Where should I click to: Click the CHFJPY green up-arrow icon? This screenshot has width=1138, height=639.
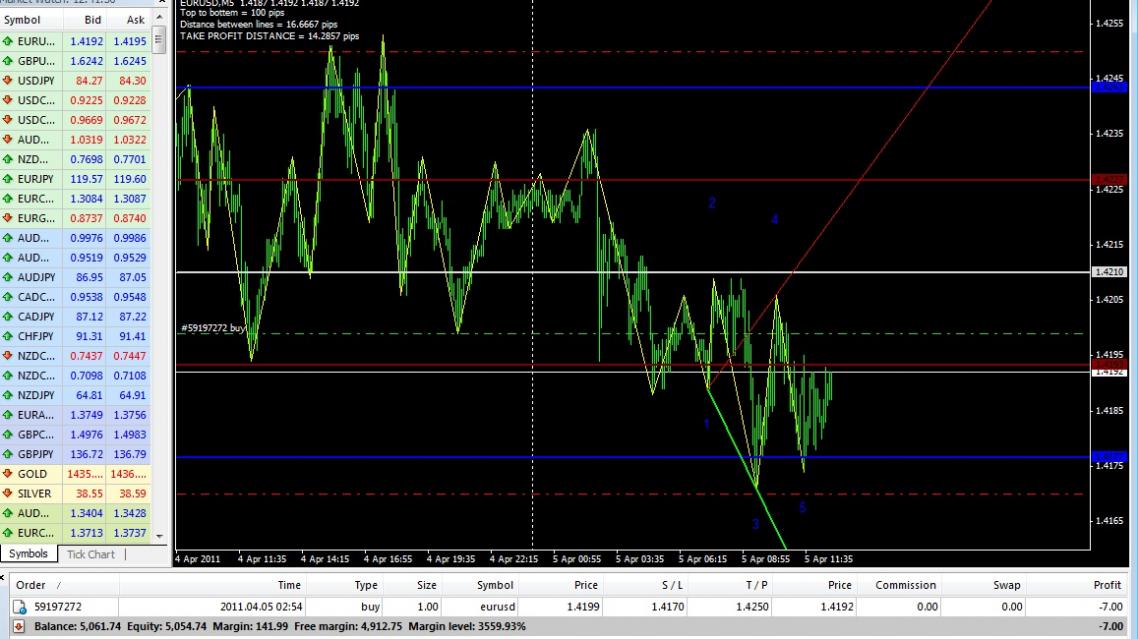click(x=8, y=337)
